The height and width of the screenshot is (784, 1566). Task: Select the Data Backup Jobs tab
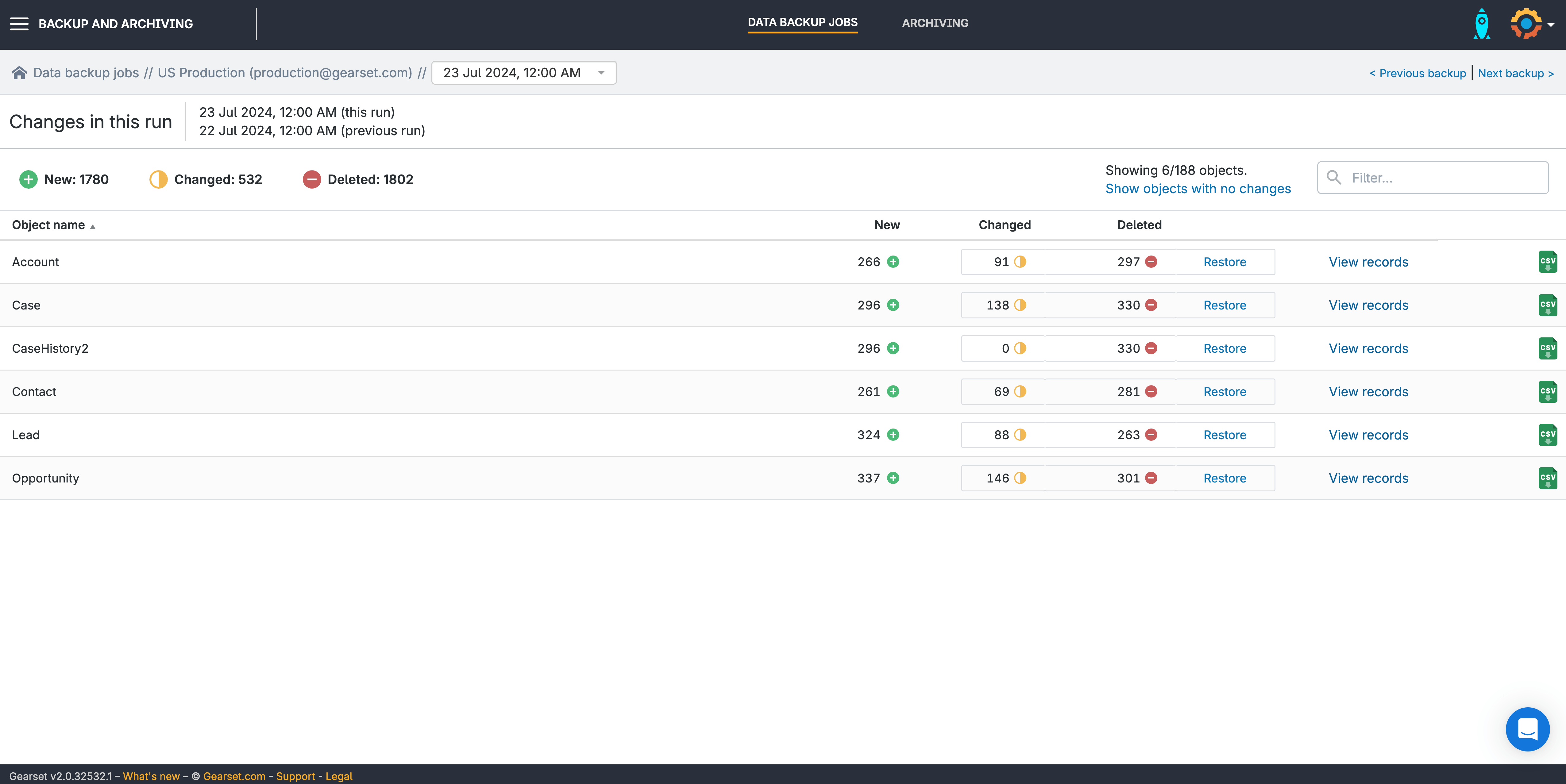(x=802, y=22)
